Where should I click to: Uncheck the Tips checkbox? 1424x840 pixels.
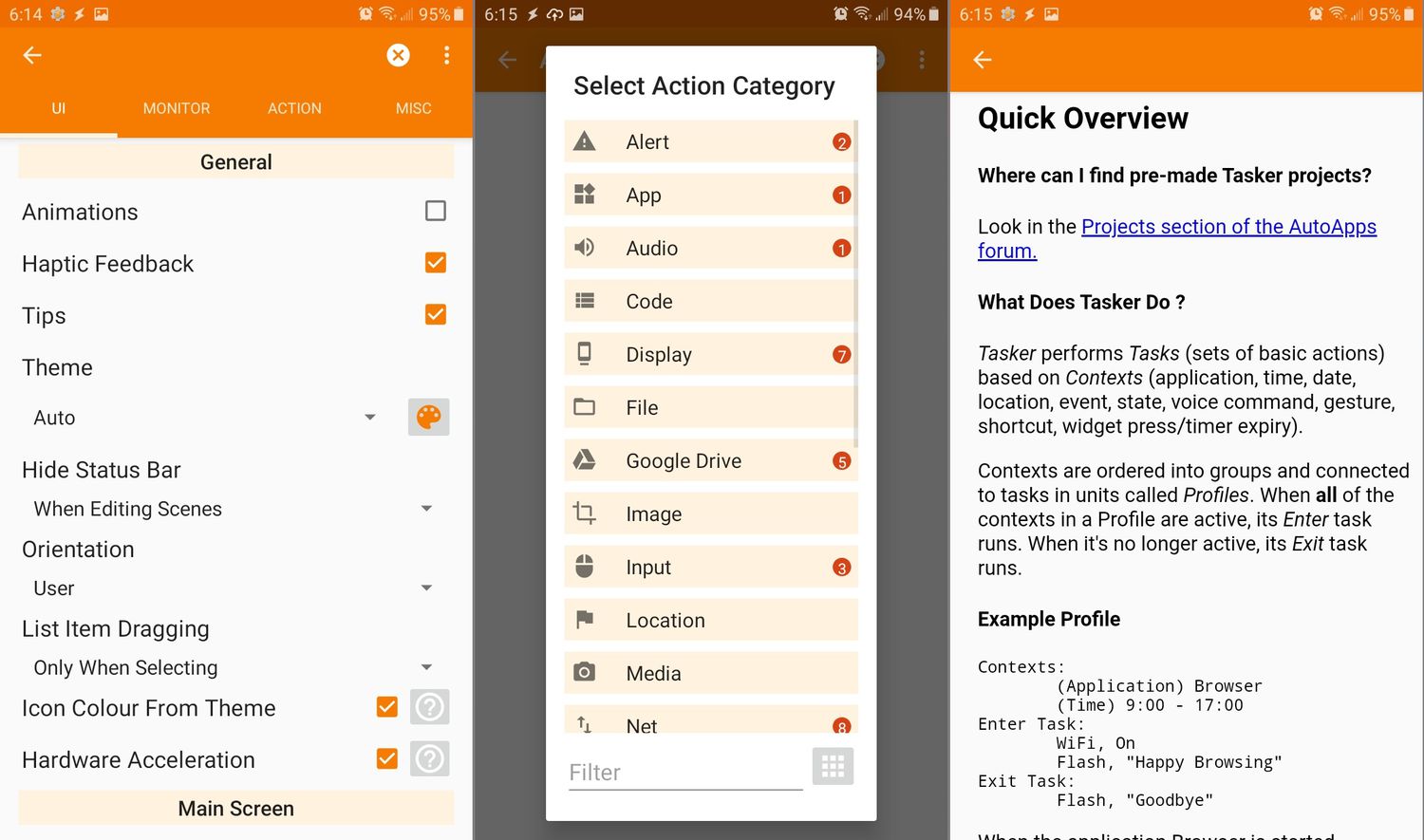436,314
